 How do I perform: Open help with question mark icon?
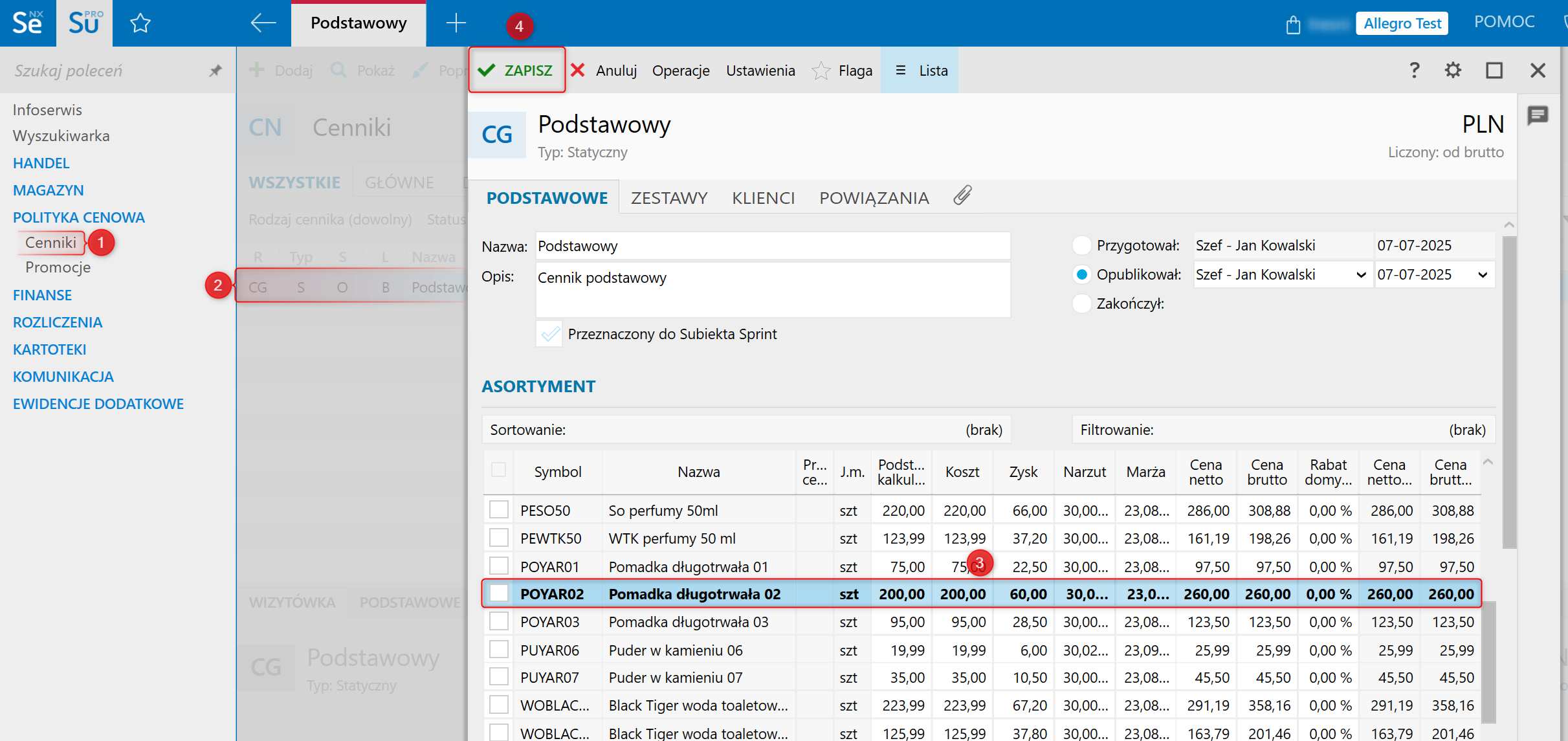click(1415, 70)
